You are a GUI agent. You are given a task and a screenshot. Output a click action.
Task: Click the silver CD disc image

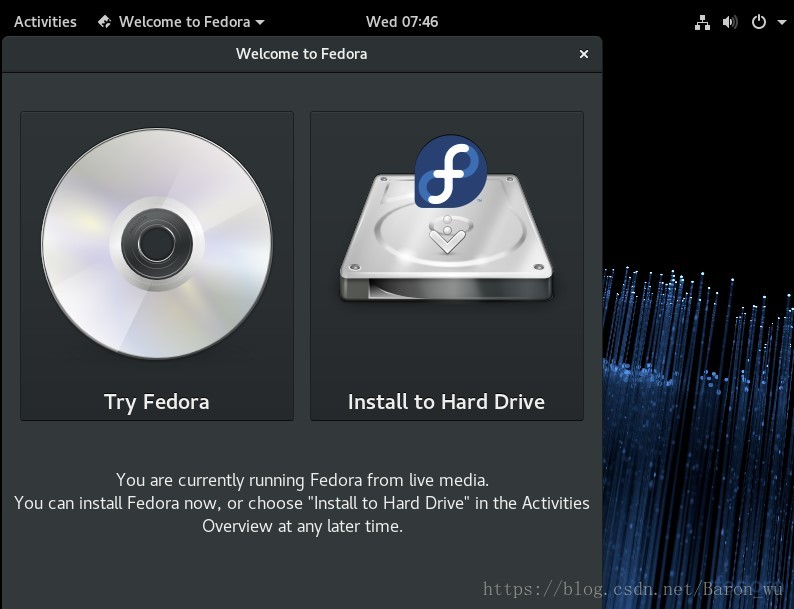click(156, 243)
